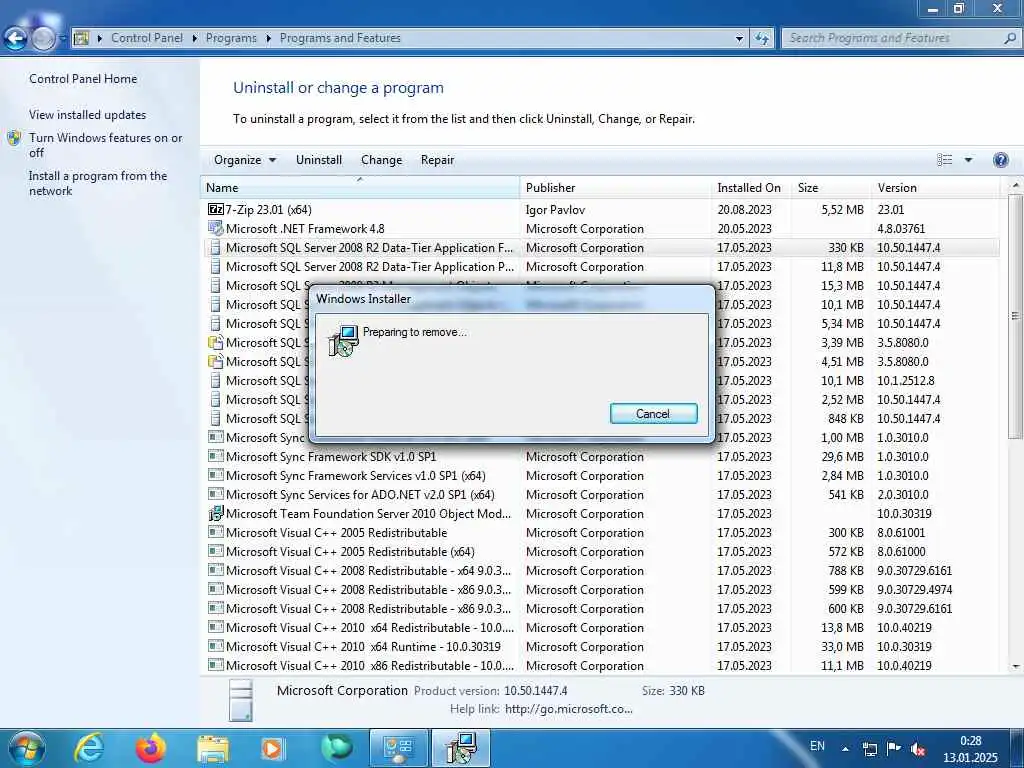
Task: Click the vertical scrollbar thumb
Action: tap(1015, 317)
